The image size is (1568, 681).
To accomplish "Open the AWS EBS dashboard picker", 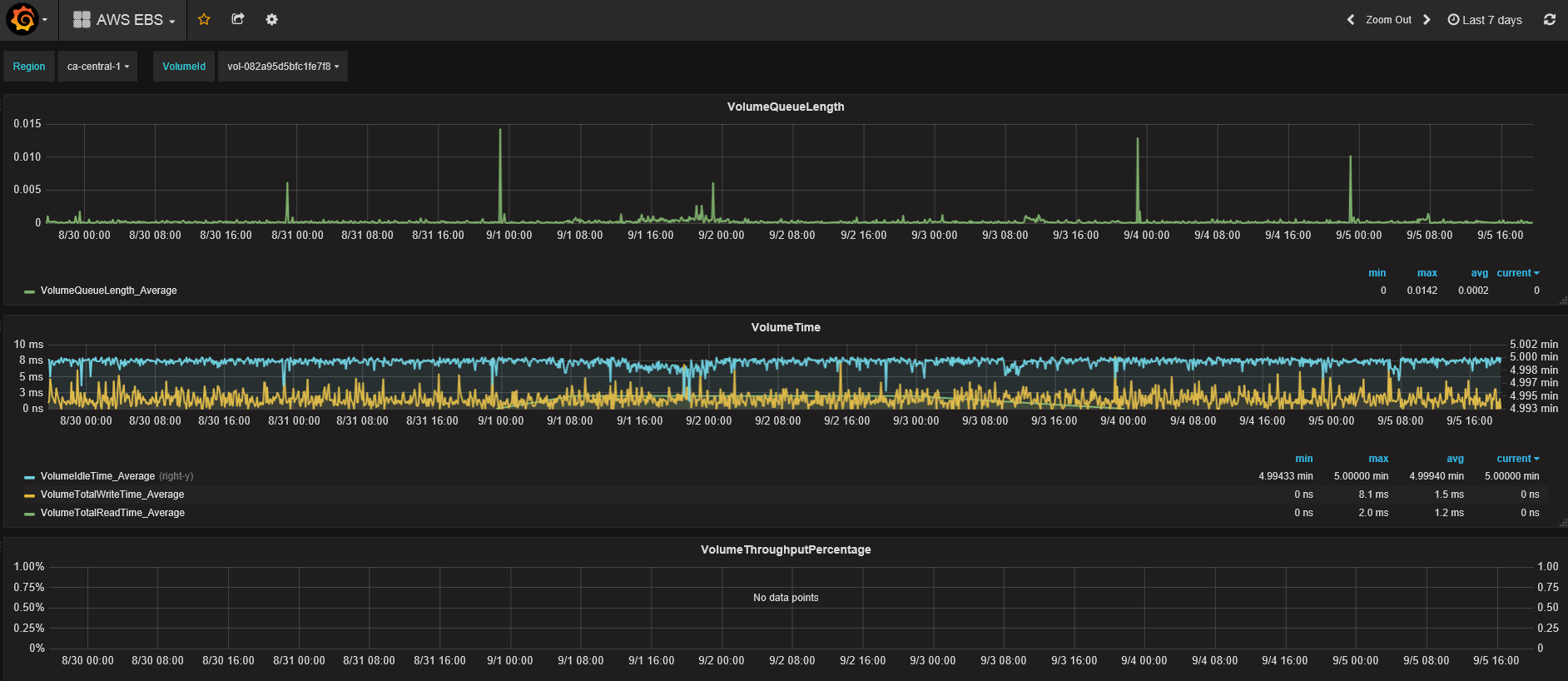I will tap(124, 20).
